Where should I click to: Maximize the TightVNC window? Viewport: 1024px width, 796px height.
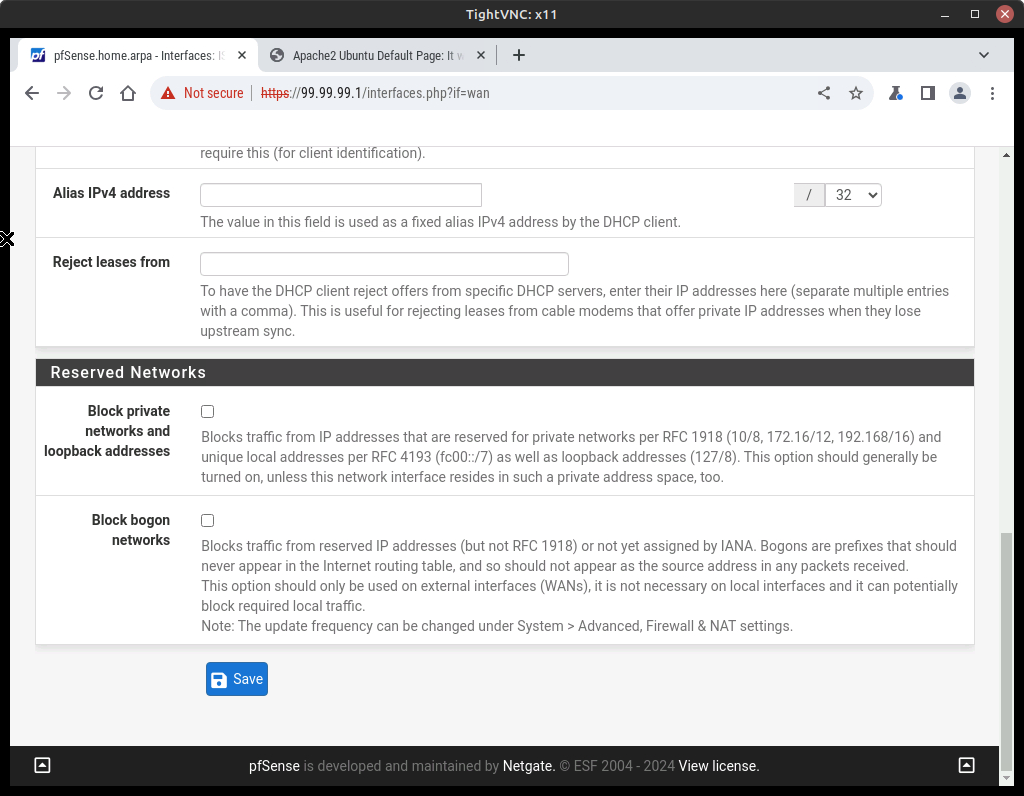pos(974,14)
